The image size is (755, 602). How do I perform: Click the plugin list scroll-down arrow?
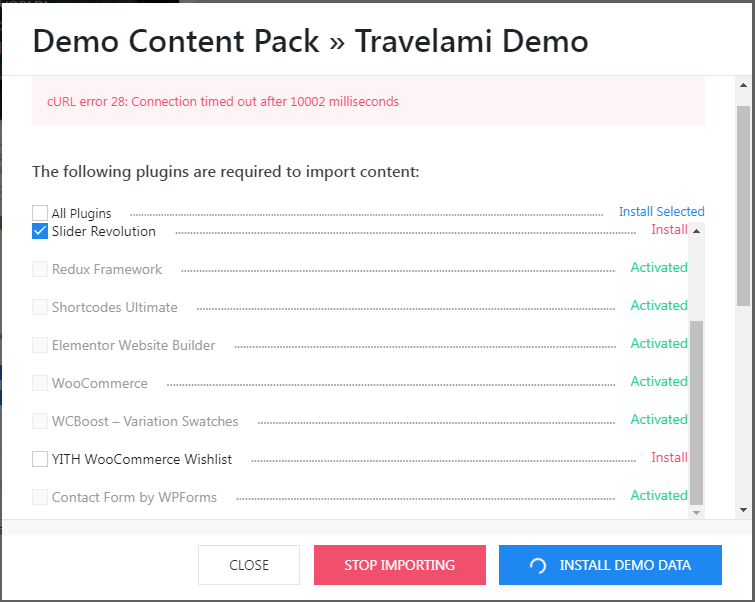click(x=696, y=513)
